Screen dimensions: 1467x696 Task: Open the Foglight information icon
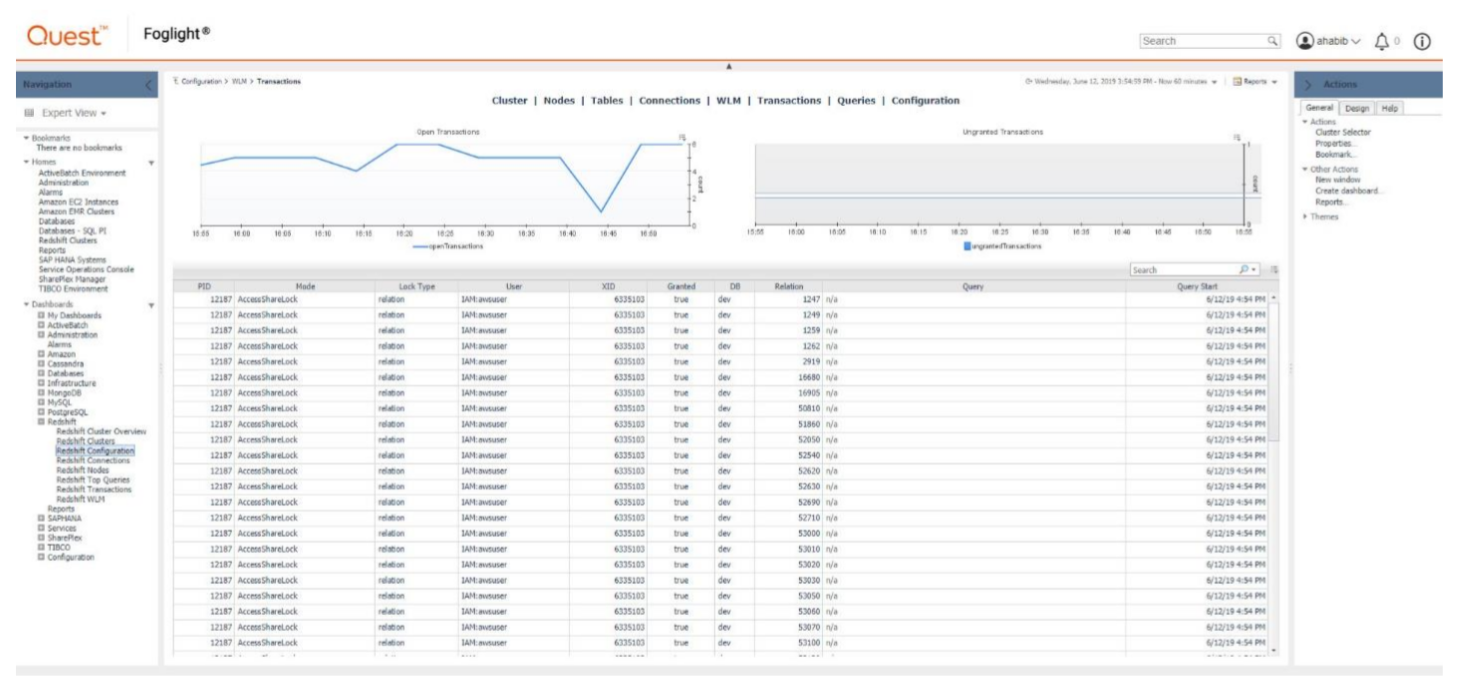[1422, 41]
